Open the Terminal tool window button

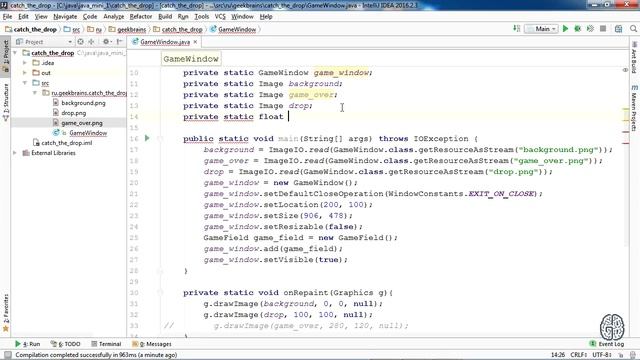click(x=106, y=344)
